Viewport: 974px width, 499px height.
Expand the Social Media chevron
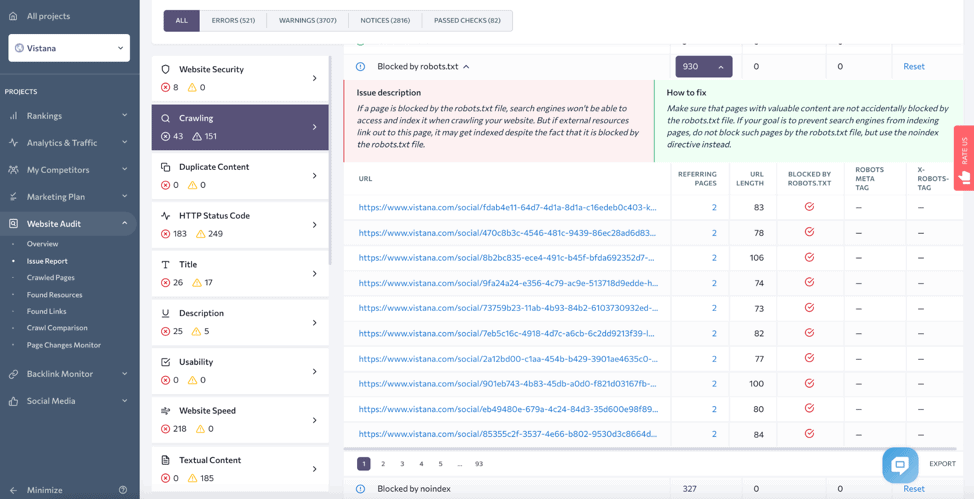tap(124, 401)
